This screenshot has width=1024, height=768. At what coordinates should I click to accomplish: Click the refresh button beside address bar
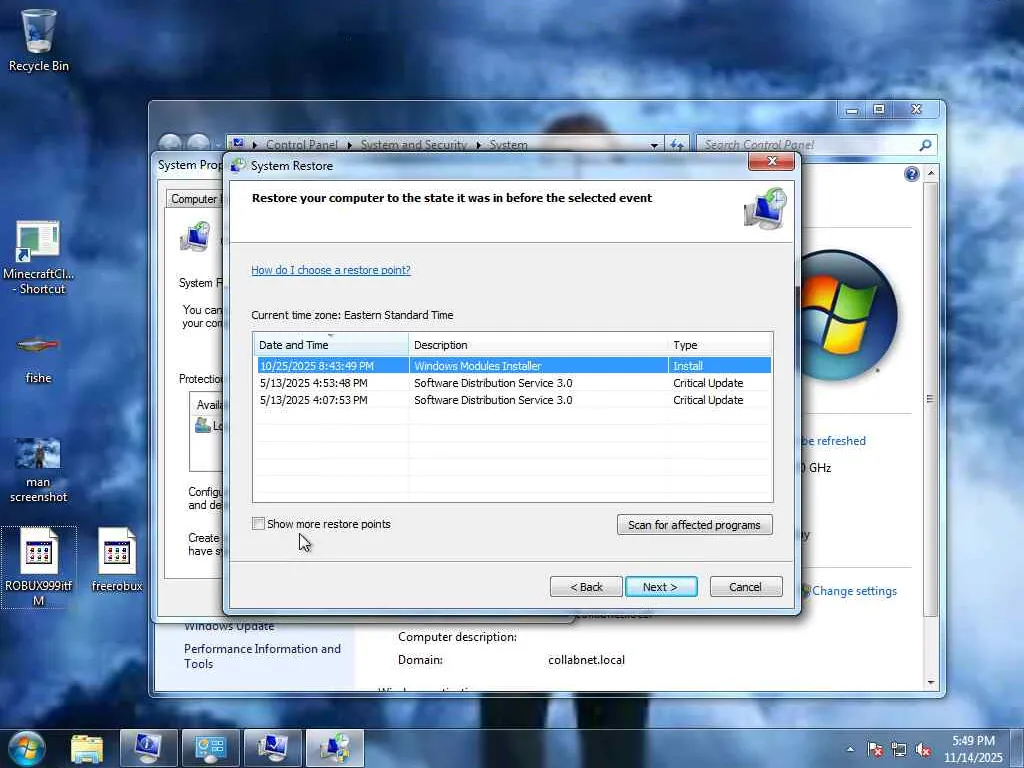(677, 145)
